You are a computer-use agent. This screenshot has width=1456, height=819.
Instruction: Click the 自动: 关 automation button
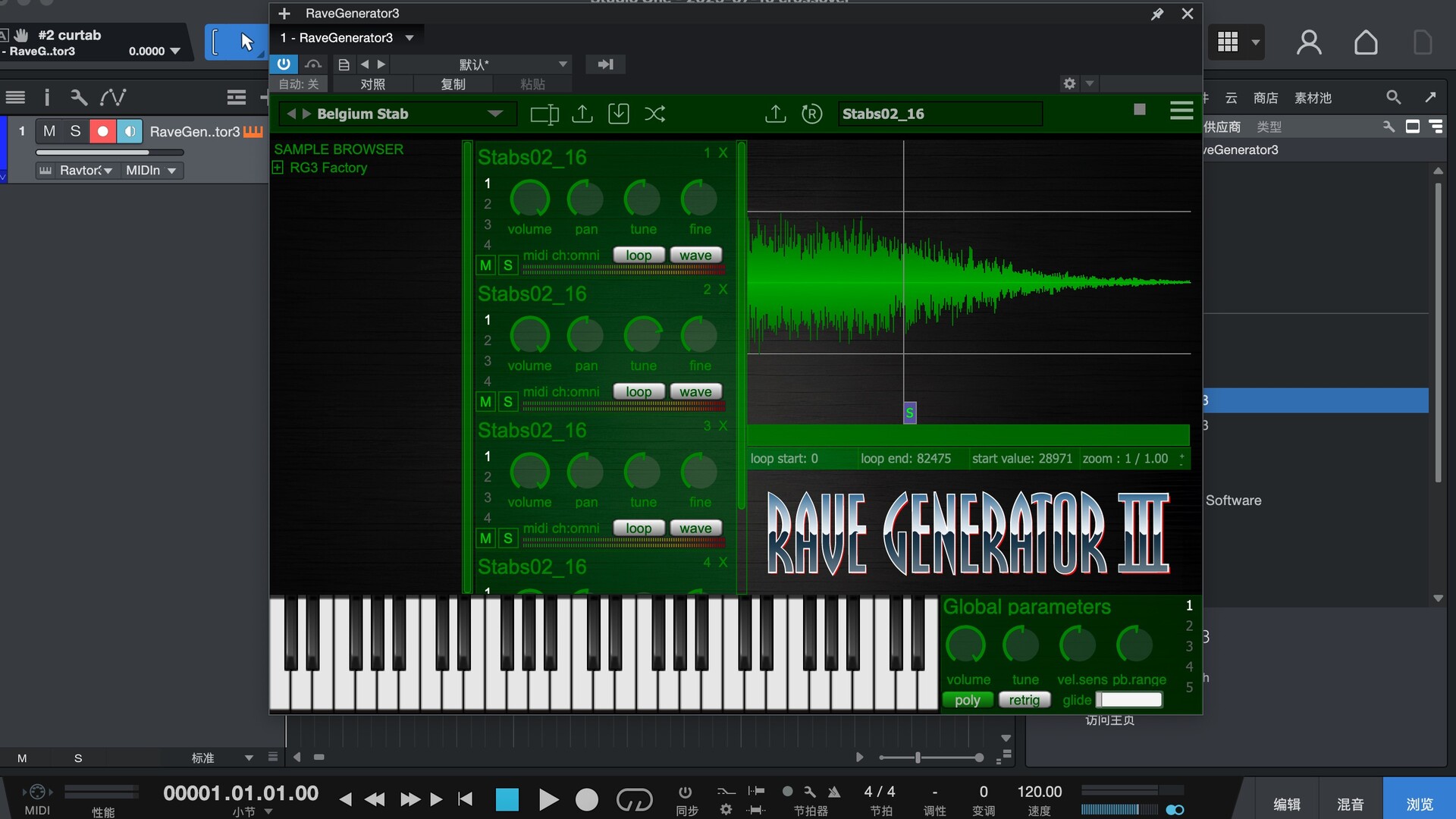click(x=299, y=84)
